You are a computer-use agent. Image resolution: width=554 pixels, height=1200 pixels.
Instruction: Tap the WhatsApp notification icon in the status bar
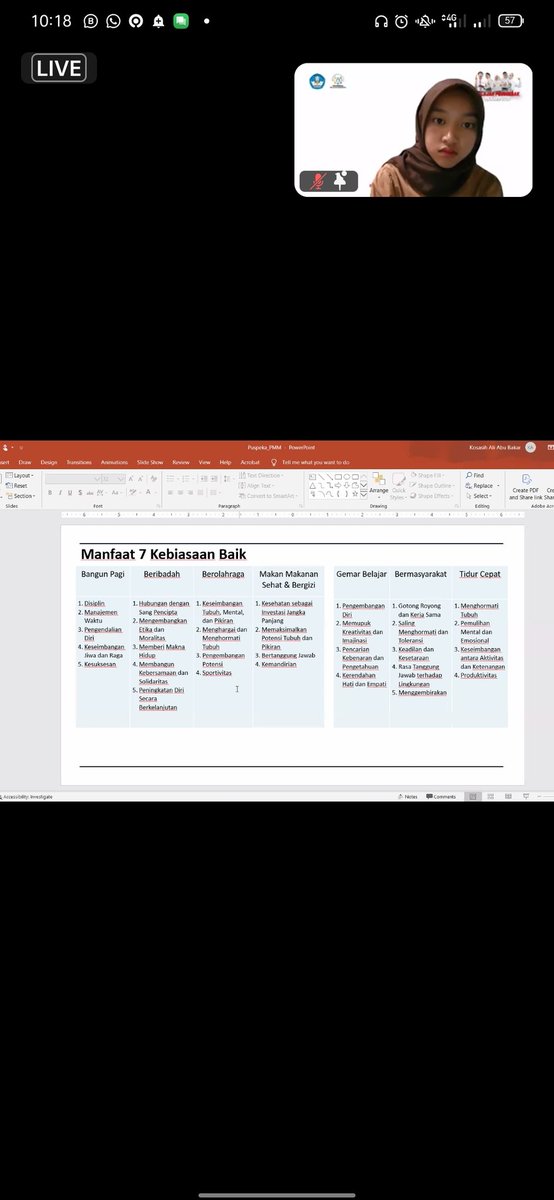click(113, 21)
